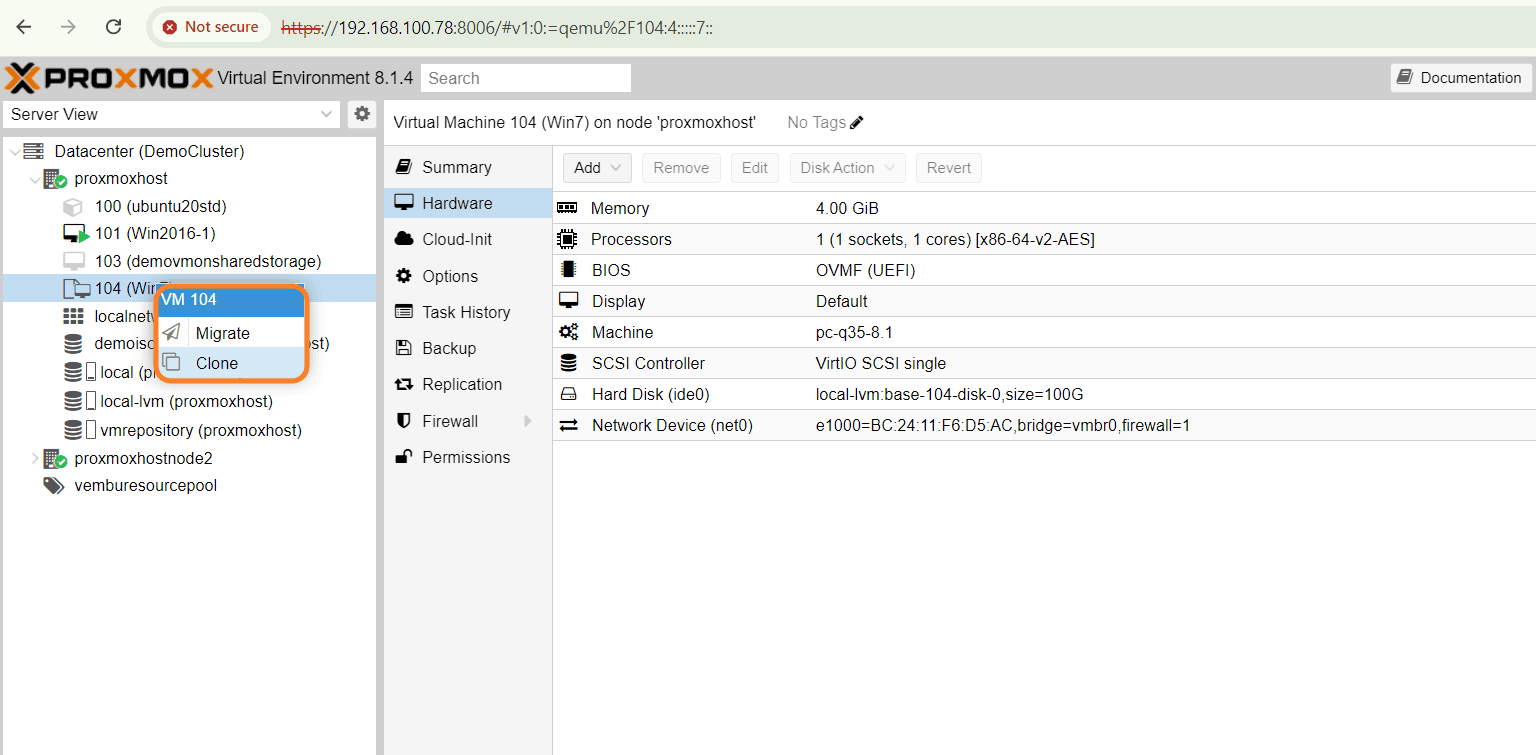Click the proxmoxhostnode2 node icon
Image resolution: width=1536 pixels, height=755 pixels.
(x=54, y=459)
